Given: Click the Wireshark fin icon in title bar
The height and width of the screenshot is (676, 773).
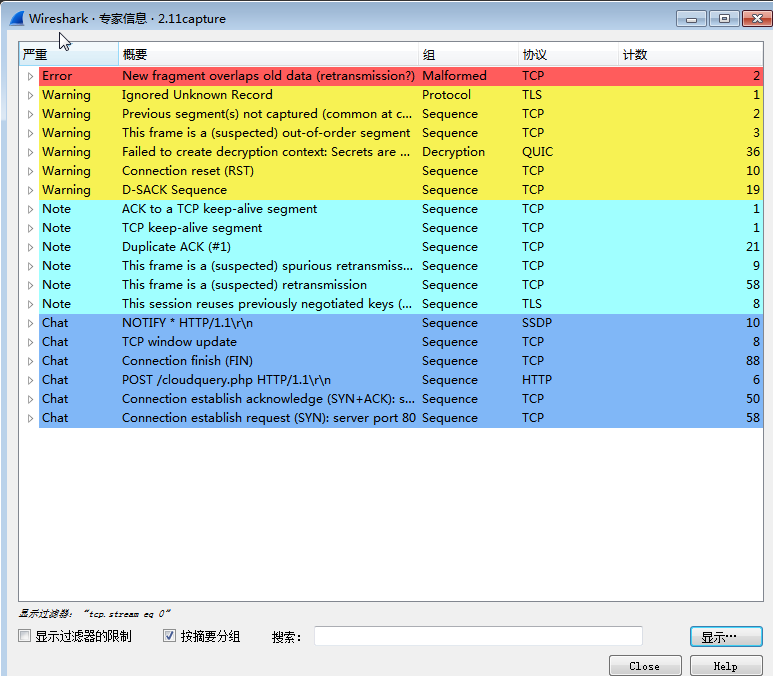Looking at the screenshot, I should [x=17, y=19].
